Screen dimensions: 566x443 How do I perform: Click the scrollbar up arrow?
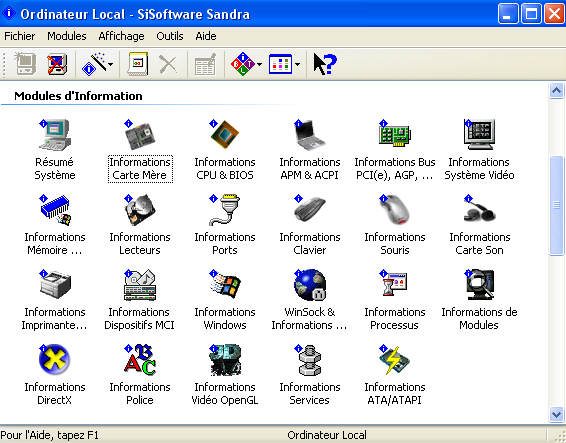tap(557, 90)
